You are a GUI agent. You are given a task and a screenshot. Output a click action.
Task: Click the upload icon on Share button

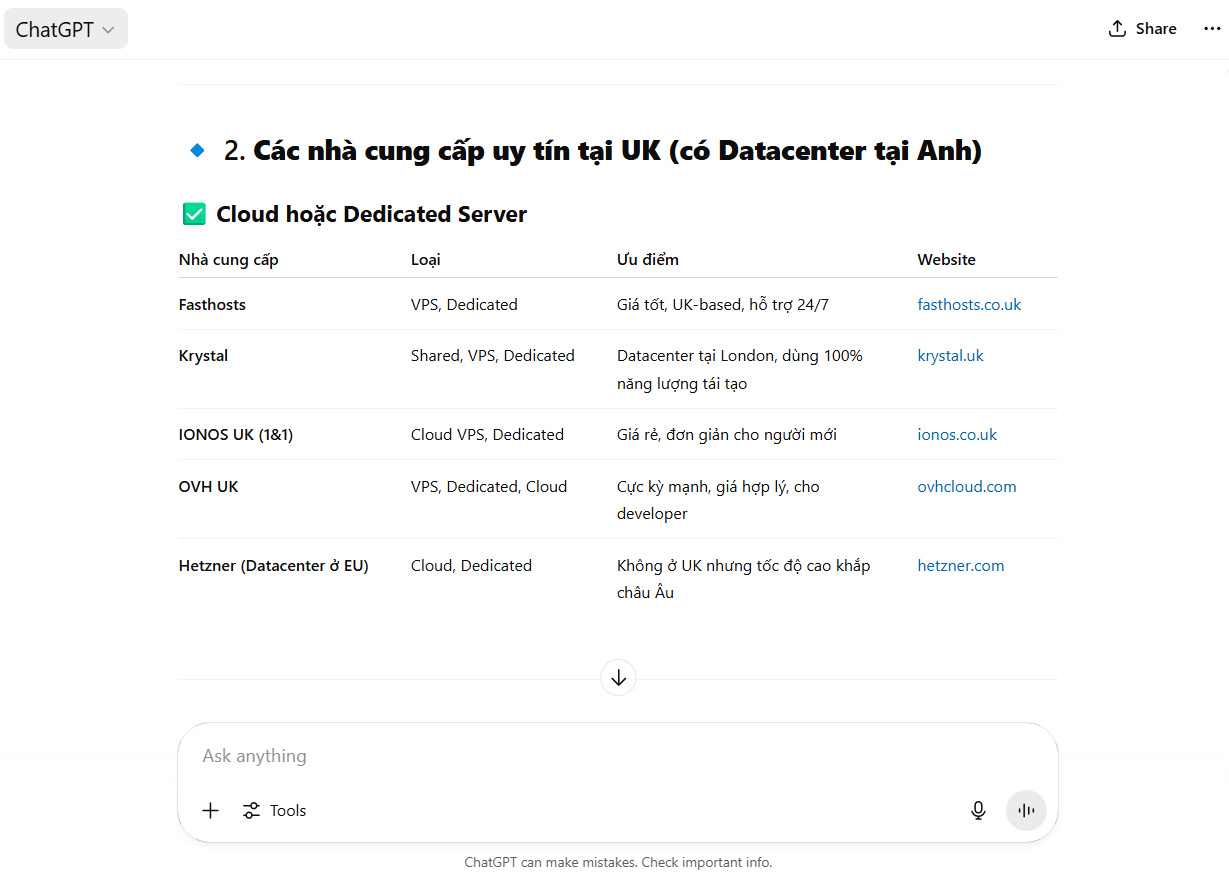(x=1117, y=29)
